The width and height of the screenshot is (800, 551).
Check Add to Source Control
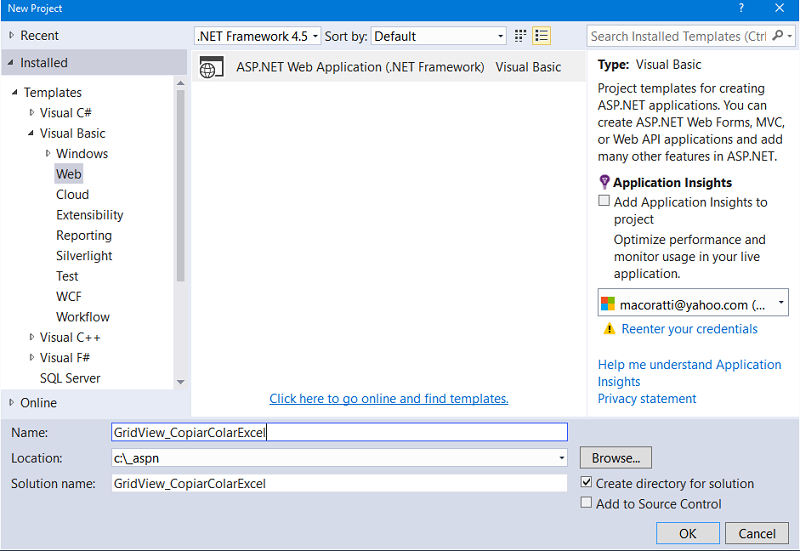[x=586, y=503]
